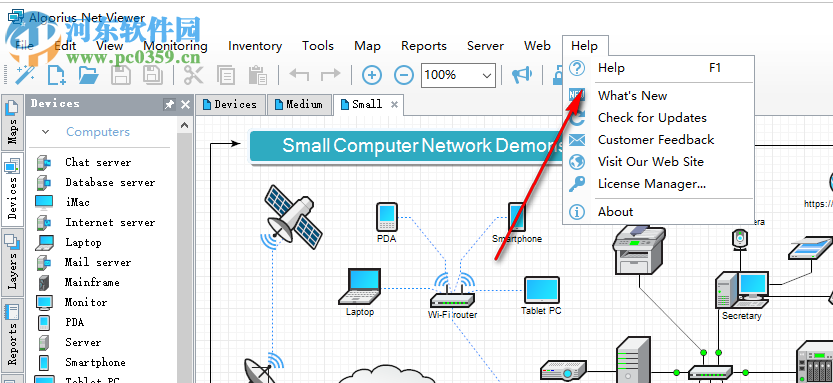Screen dimensions: 833x383
Task: Open License Manager from Help menu
Action: click(658, 184)
